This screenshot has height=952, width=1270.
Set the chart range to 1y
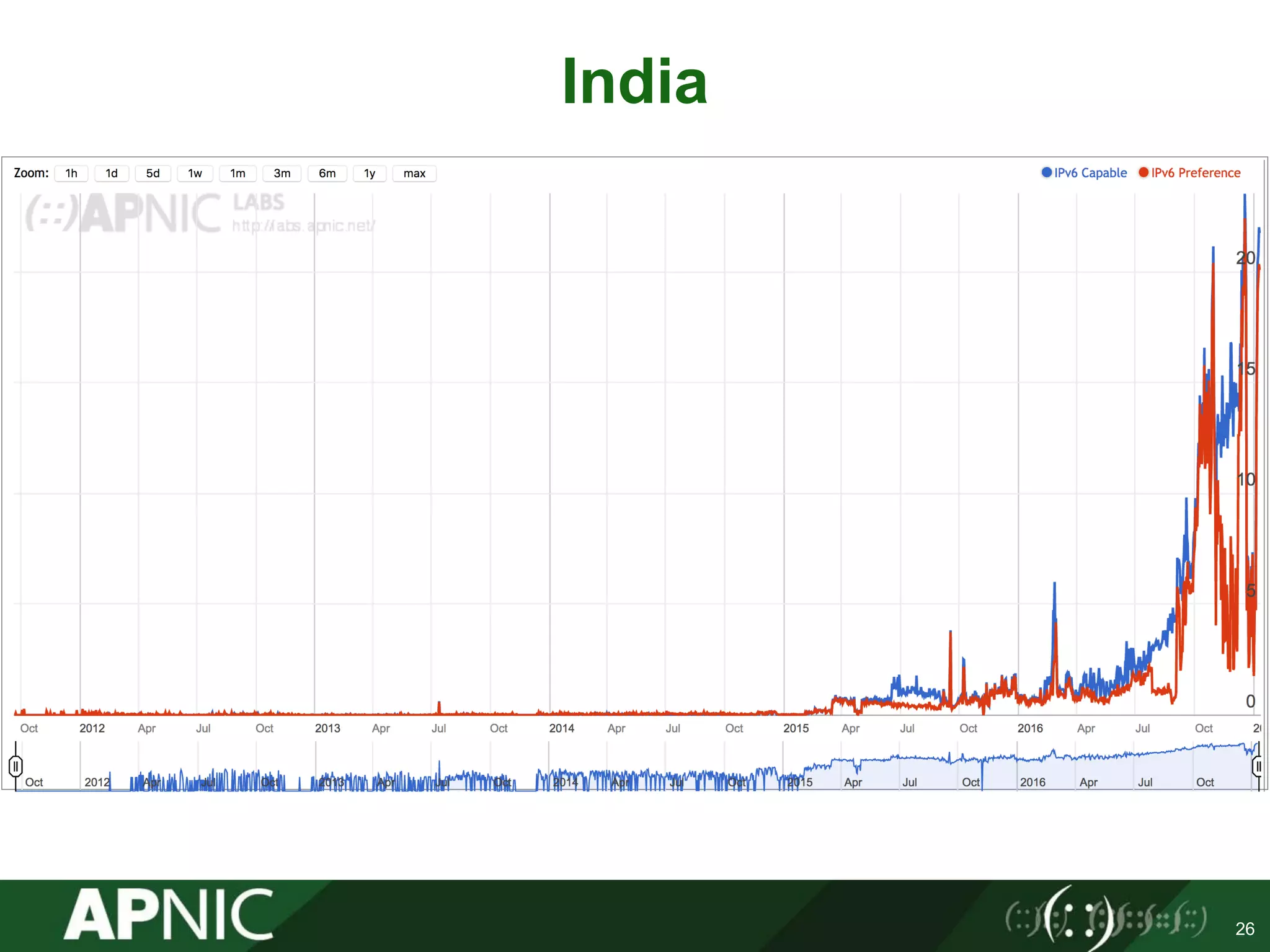[x=370, y=174]
